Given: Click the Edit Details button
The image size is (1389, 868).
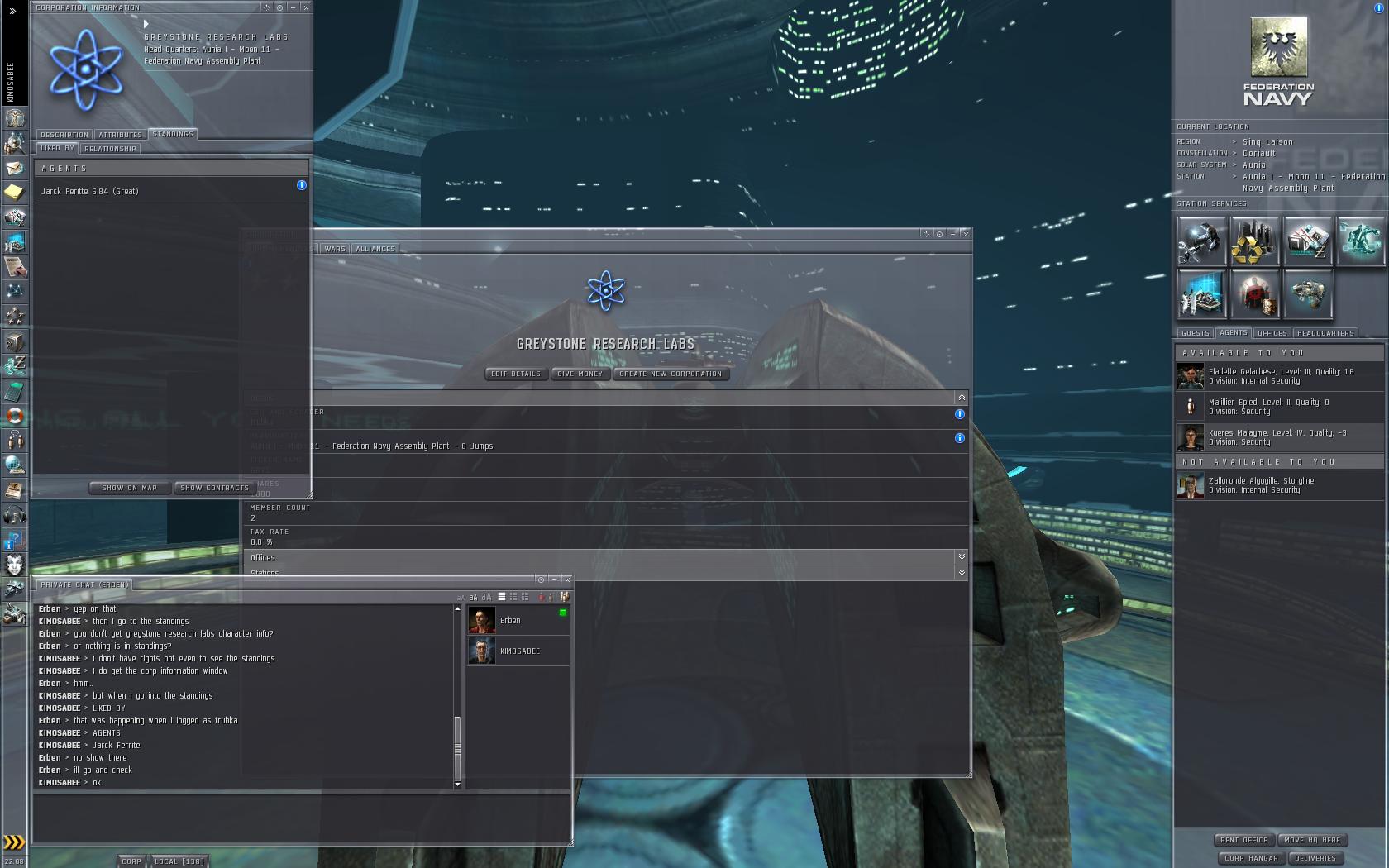Looking at the screenshot, I should [516, 374].
